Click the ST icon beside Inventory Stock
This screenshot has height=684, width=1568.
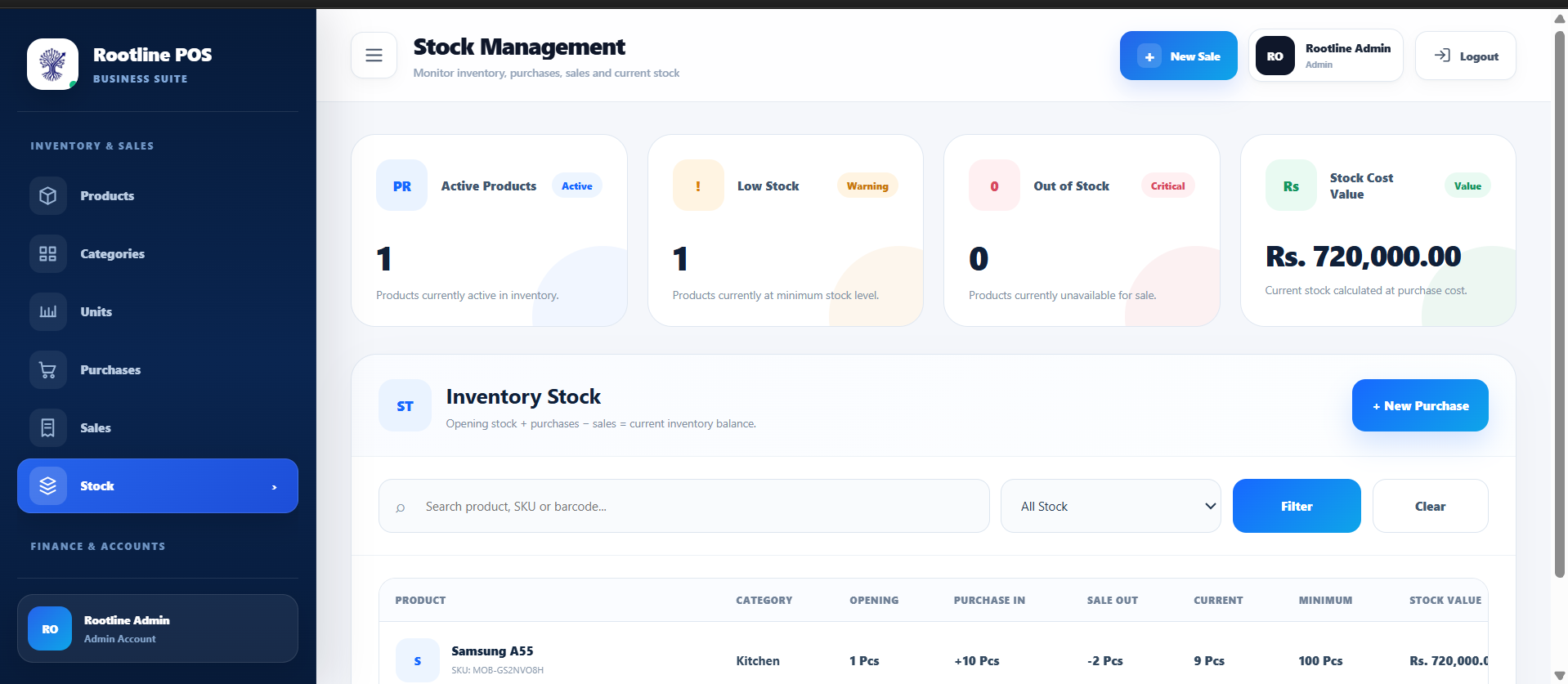(x=405, y=405)
